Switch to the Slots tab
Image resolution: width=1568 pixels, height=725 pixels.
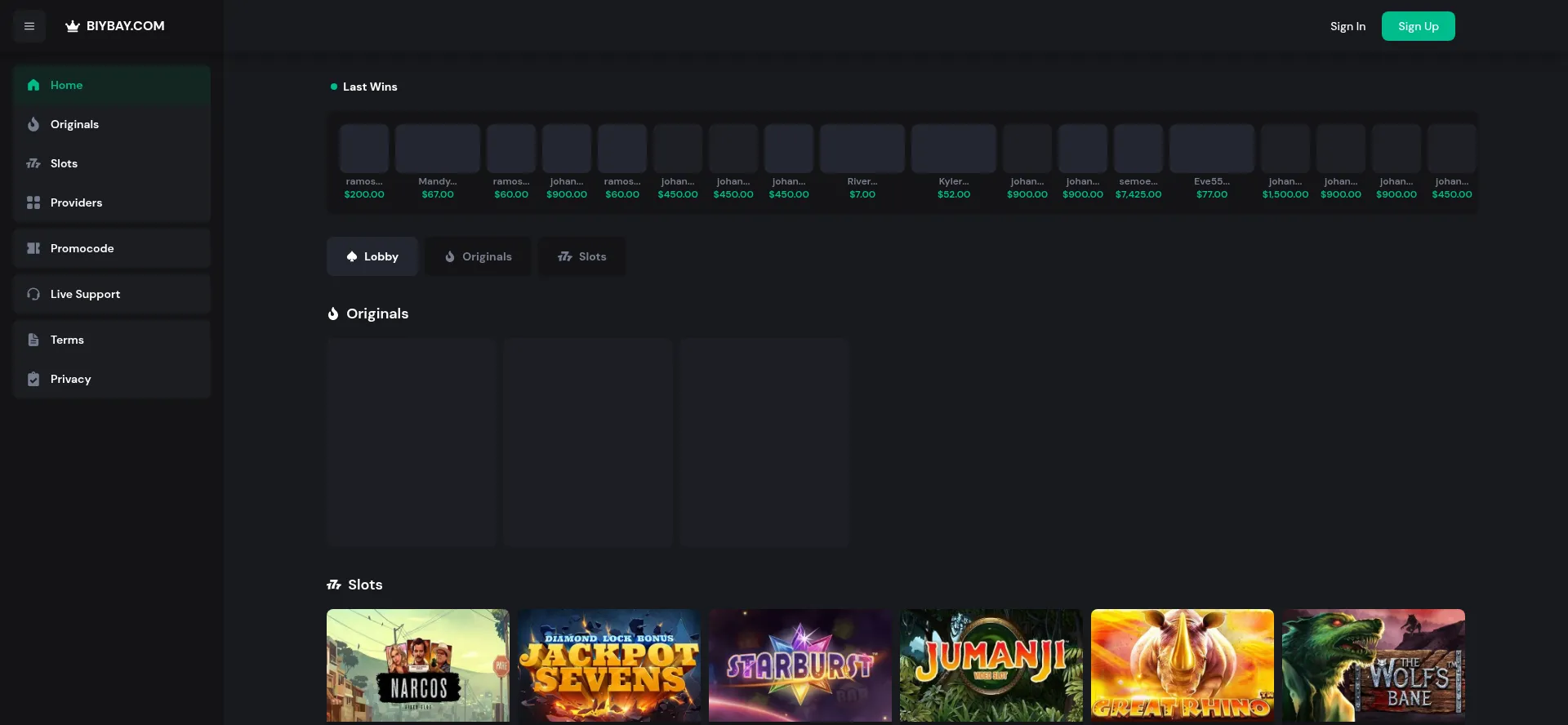point(582,256)
